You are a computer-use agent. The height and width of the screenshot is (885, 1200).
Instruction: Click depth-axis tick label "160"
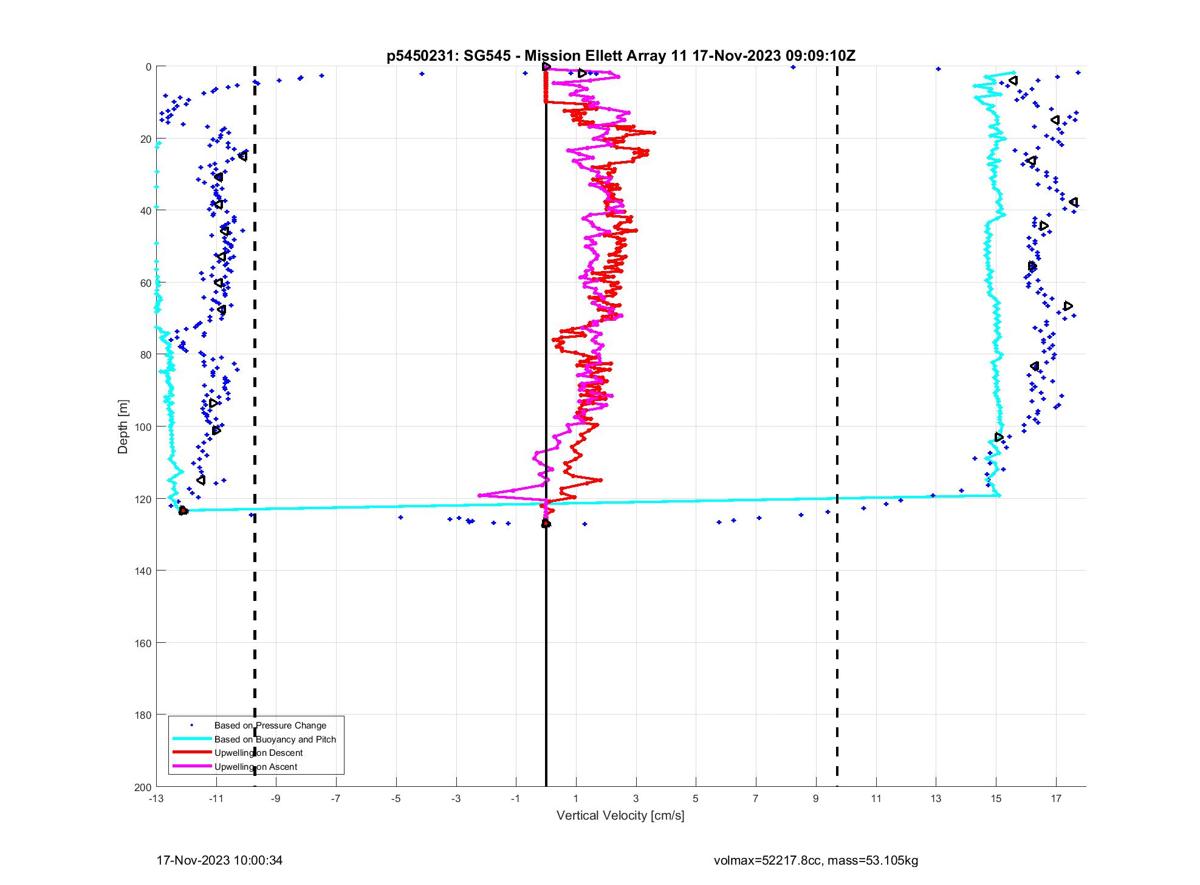(142, 643)
